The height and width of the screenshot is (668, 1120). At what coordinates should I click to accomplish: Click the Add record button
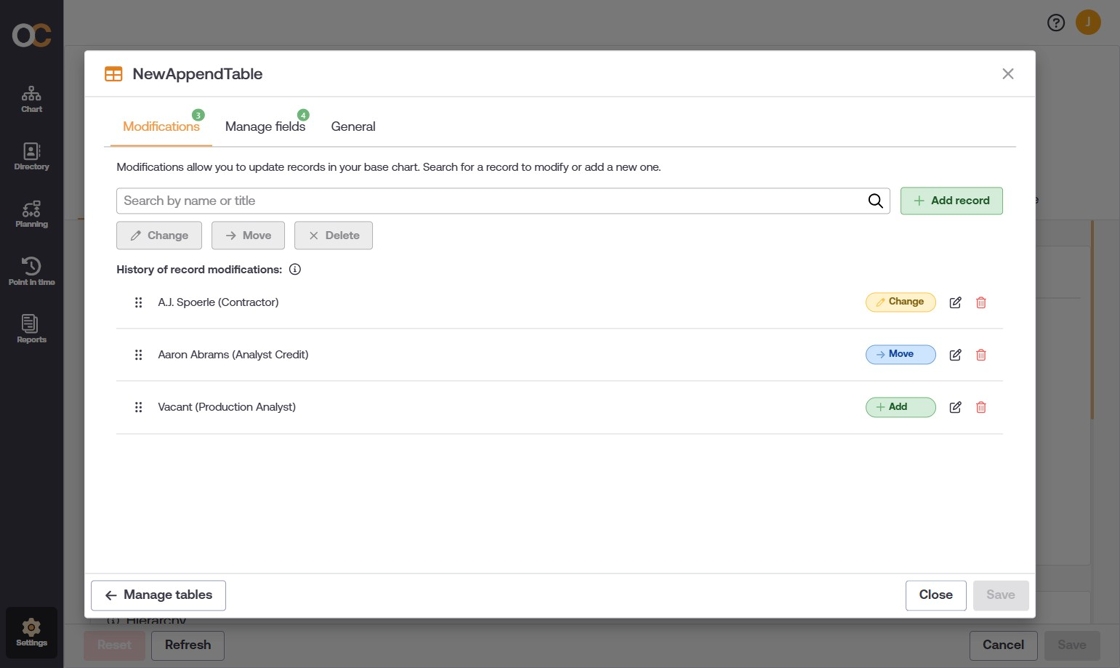tap(951, 201)
